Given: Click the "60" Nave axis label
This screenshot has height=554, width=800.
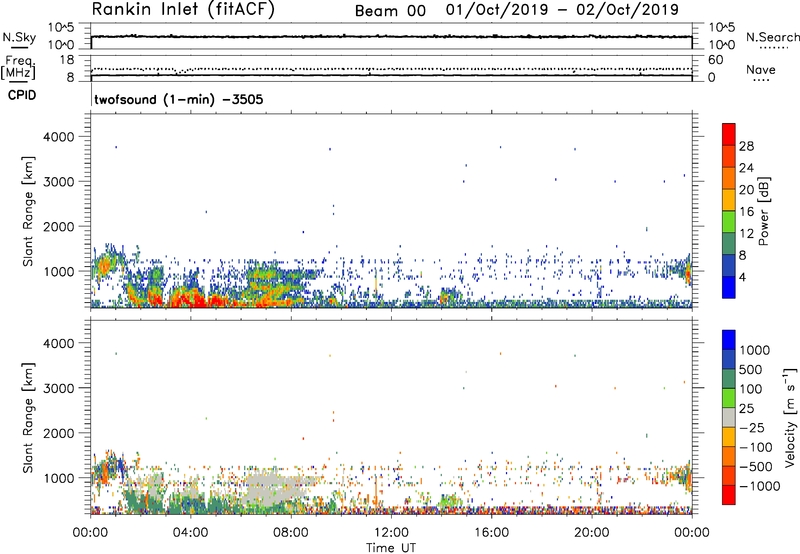Looking at the screenshot, I should coord(715,60).
